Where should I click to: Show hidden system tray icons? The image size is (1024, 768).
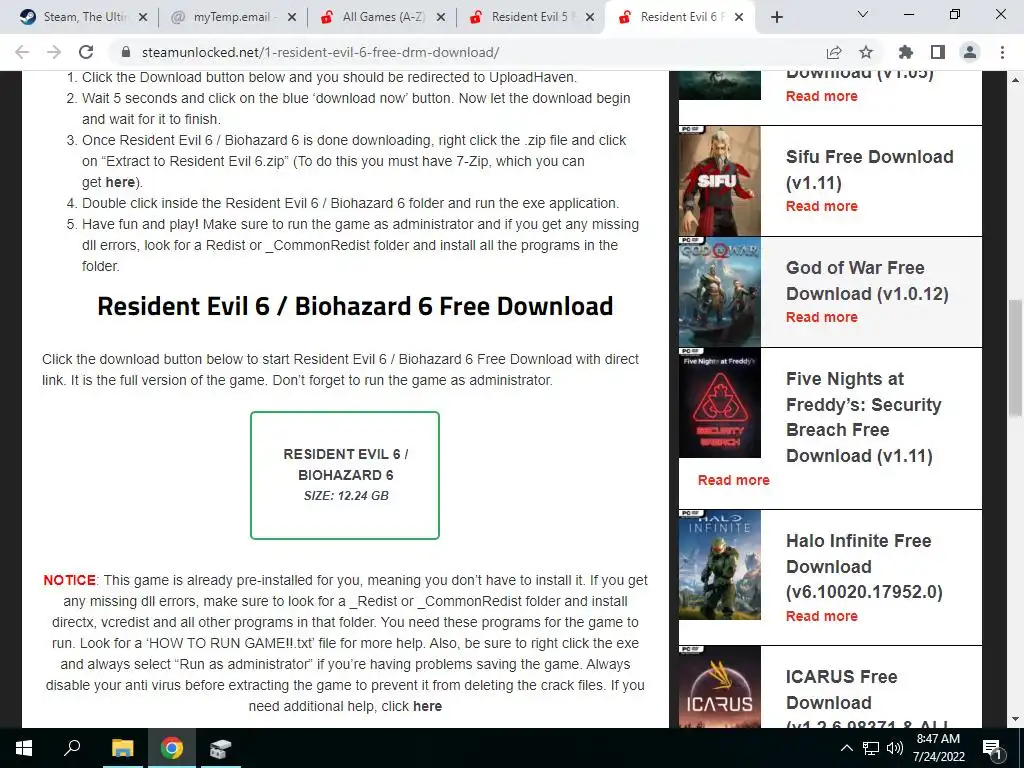[x=846, y=748]
